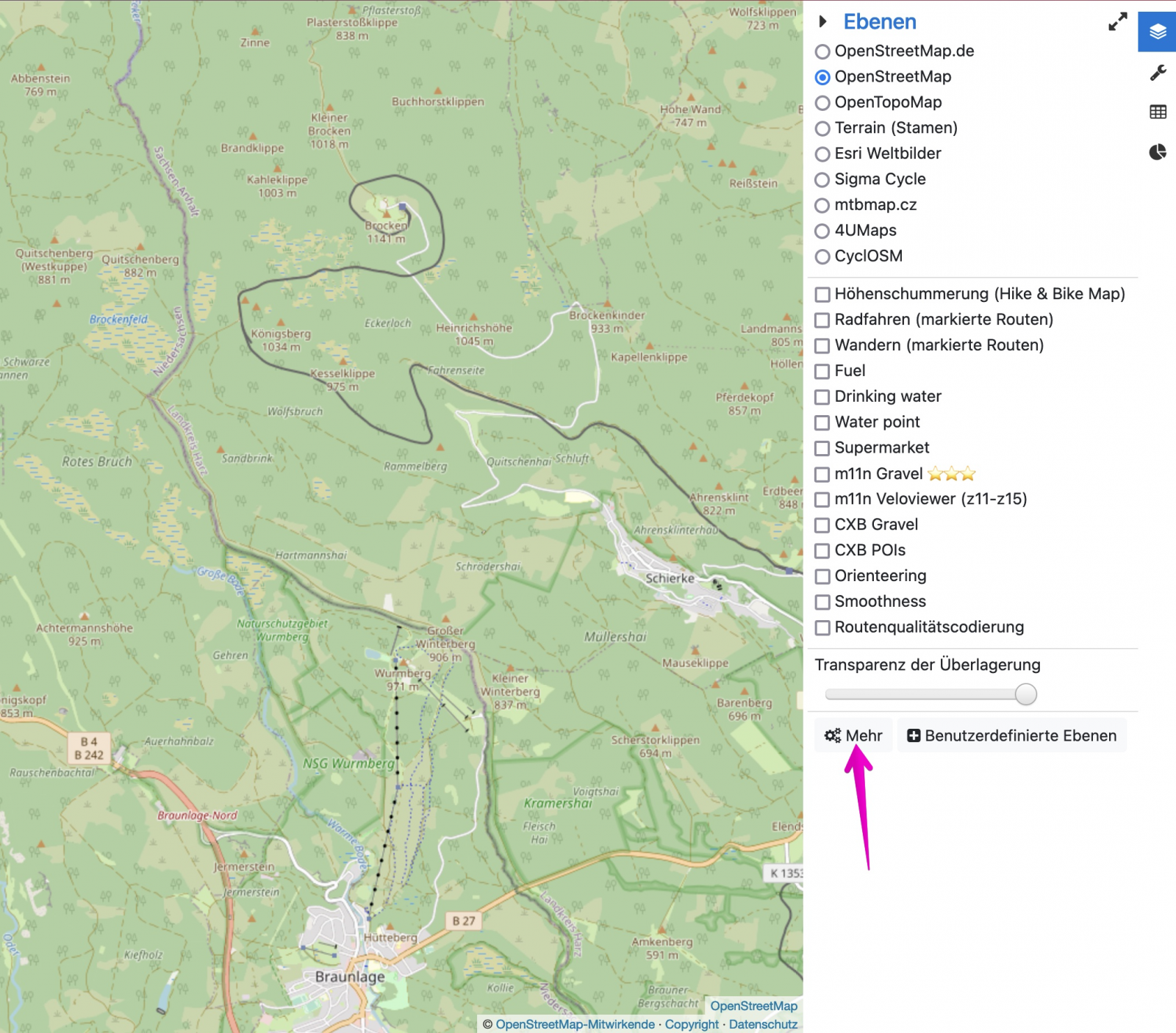Open the OpenStreetMap-Mitwirkende attribution link
1176x1033 pixels.
point(575,1024)
